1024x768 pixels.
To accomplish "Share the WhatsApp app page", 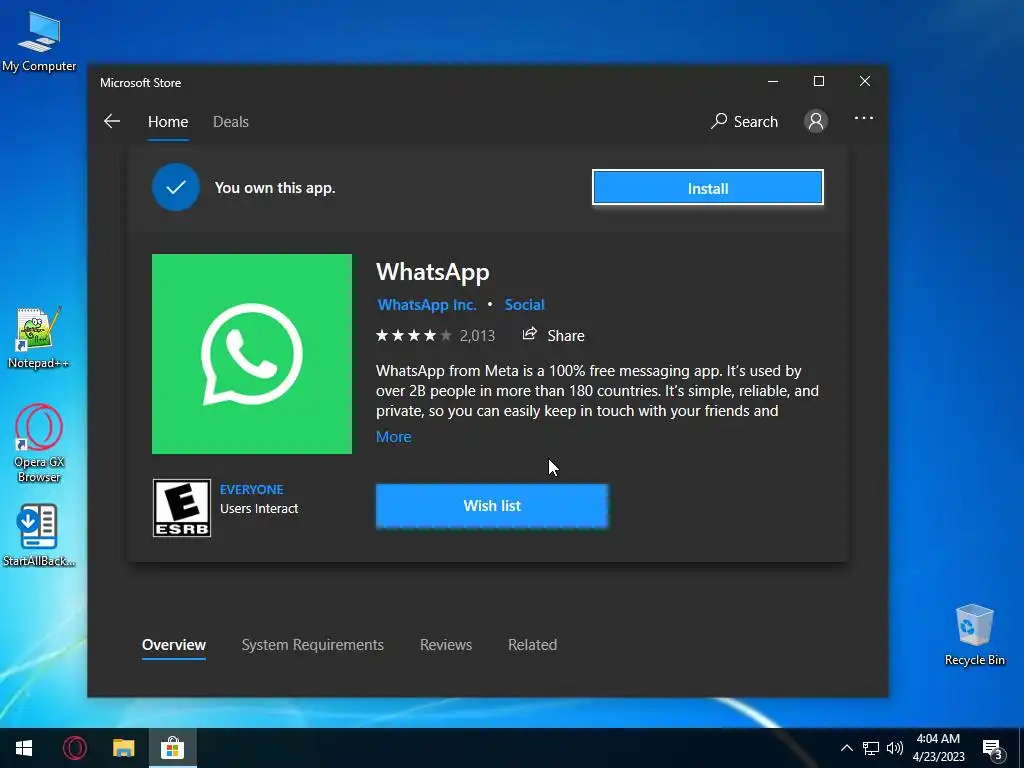I will click(553, 335).
